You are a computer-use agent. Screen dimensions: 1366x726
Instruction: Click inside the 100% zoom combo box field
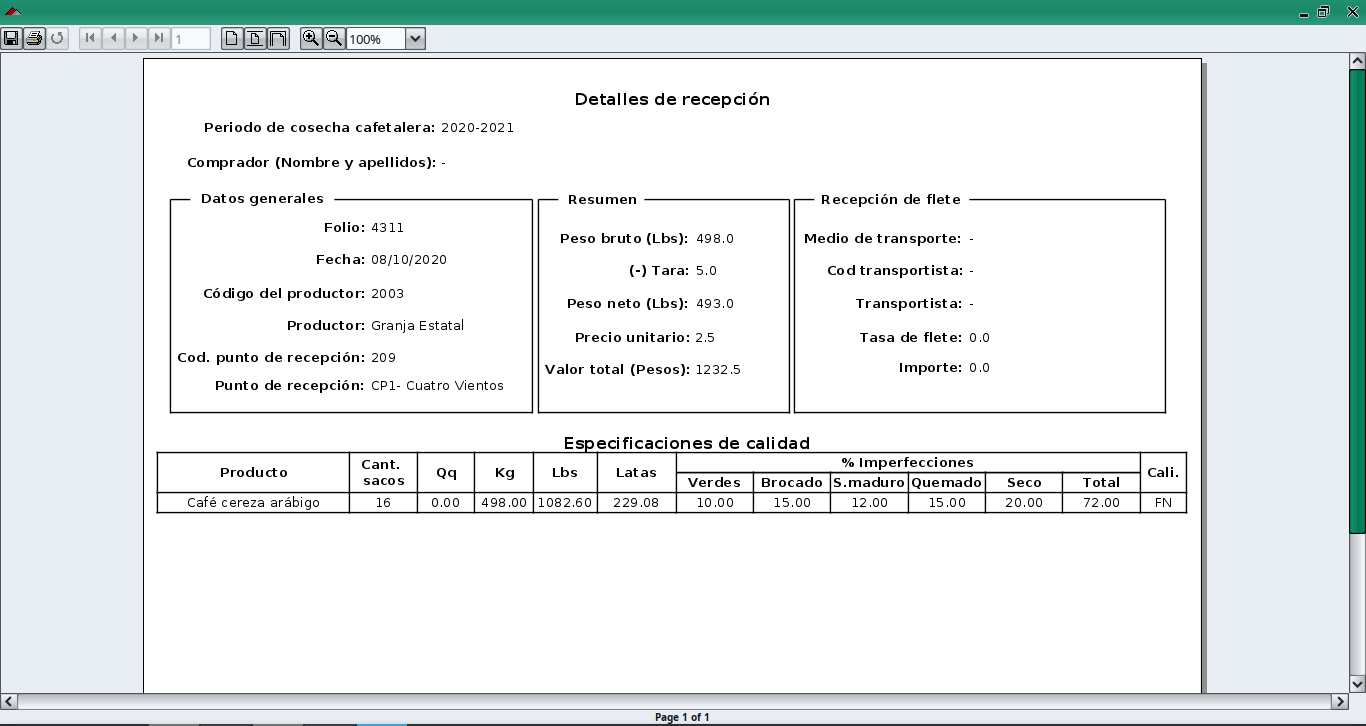pos(375,39)
